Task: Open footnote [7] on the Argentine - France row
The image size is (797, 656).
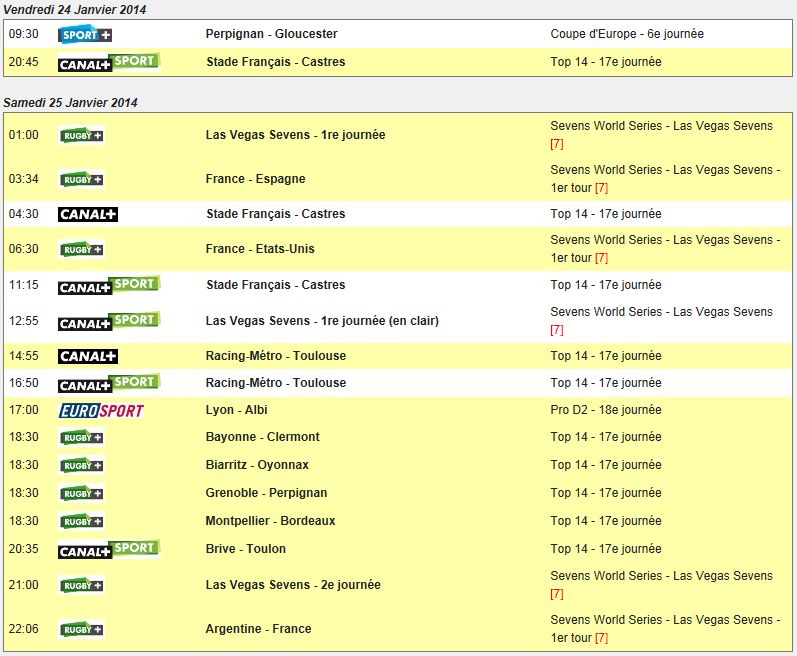Action: coord(601,638)
